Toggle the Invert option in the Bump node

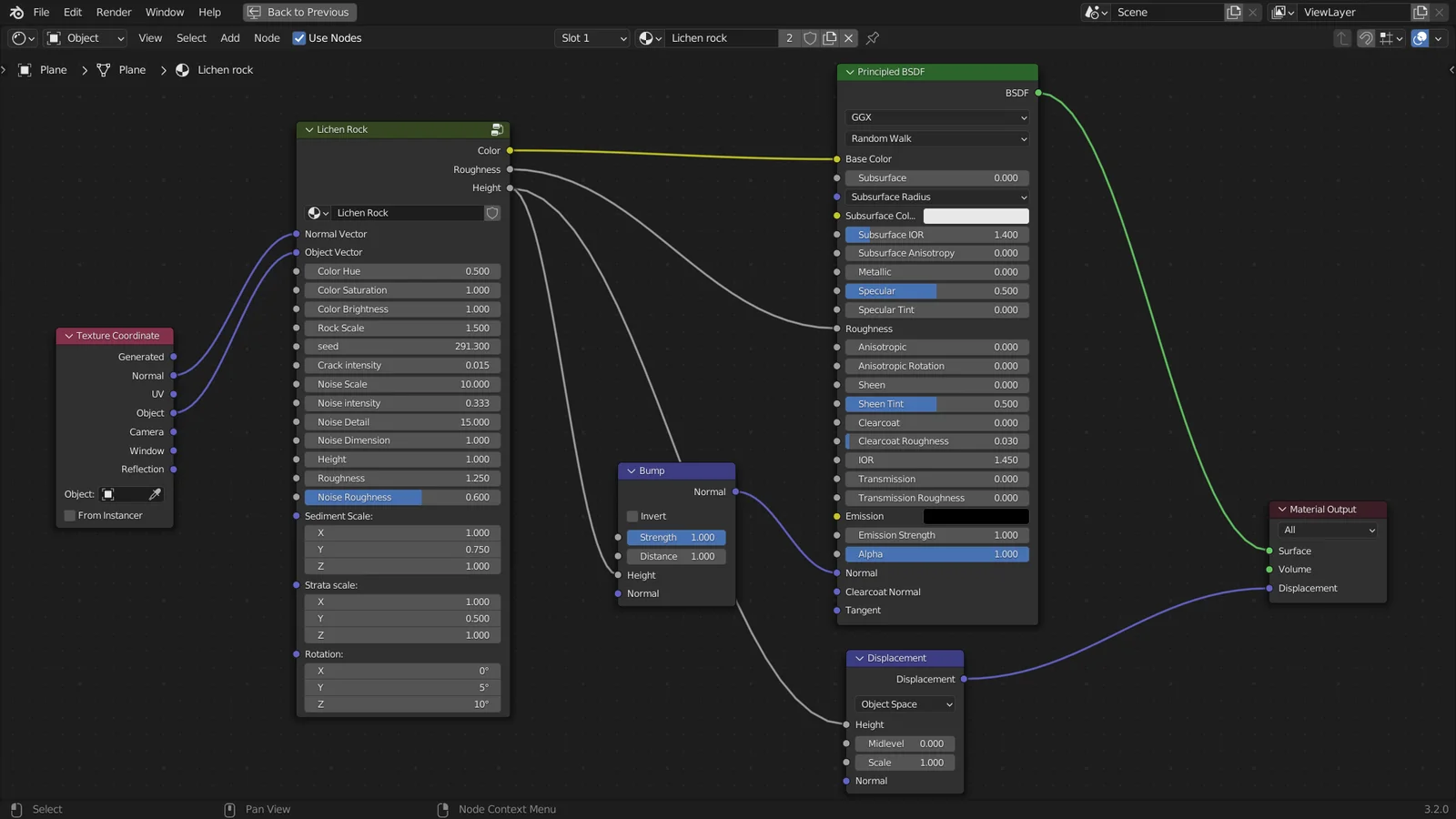click(x=632, y=516)
